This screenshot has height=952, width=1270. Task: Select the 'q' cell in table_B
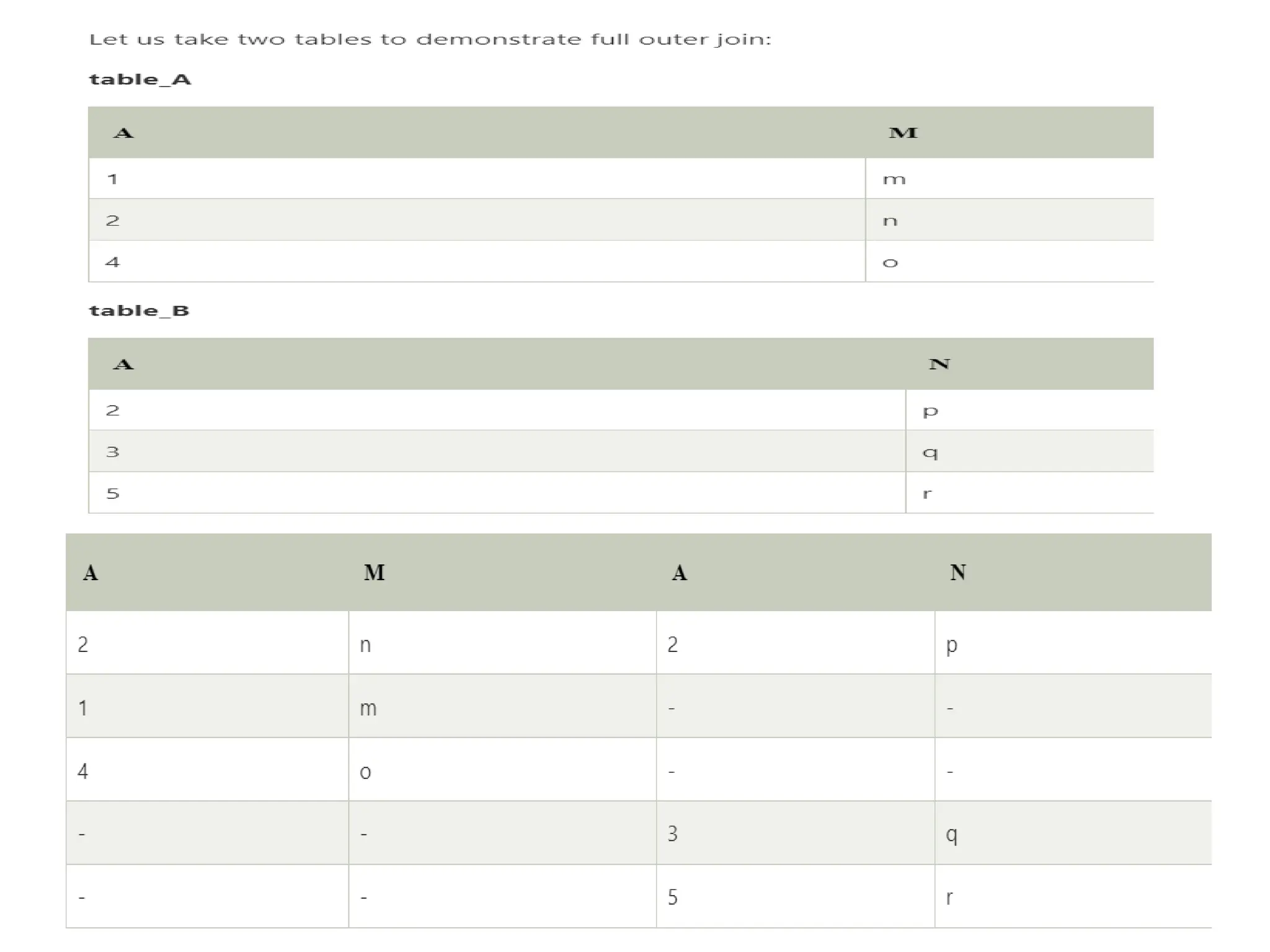point(1029,451)
